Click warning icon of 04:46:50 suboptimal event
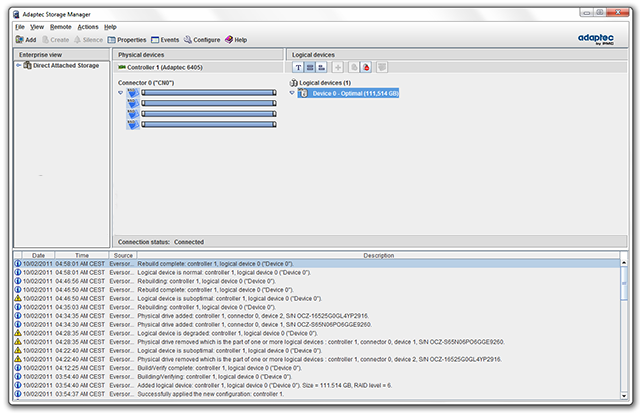 click(x=18, y=298)
